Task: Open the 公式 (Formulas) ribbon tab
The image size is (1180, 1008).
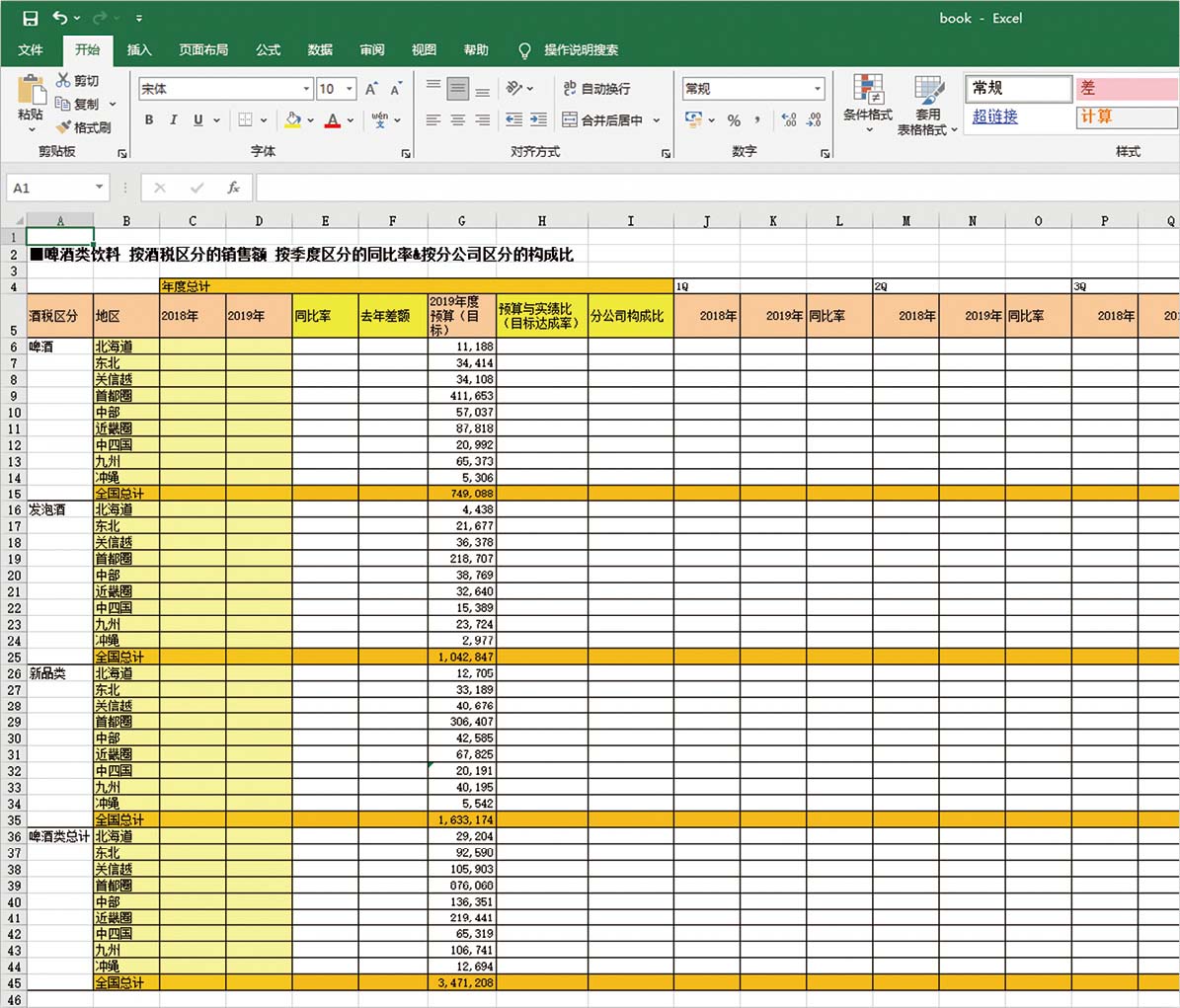Action: (x=268, y=49)
